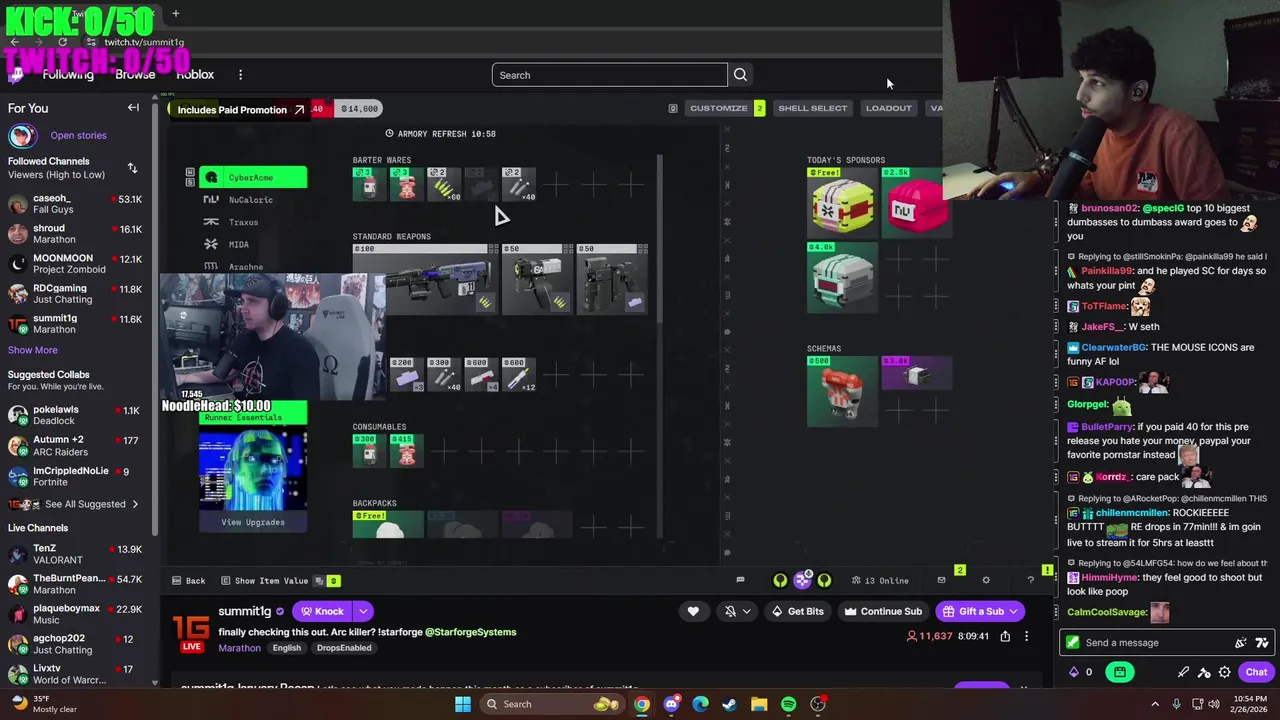The width and height of the screenshot is (1280, 720).
Task: Open the Loadout tab
Action: 888,108
